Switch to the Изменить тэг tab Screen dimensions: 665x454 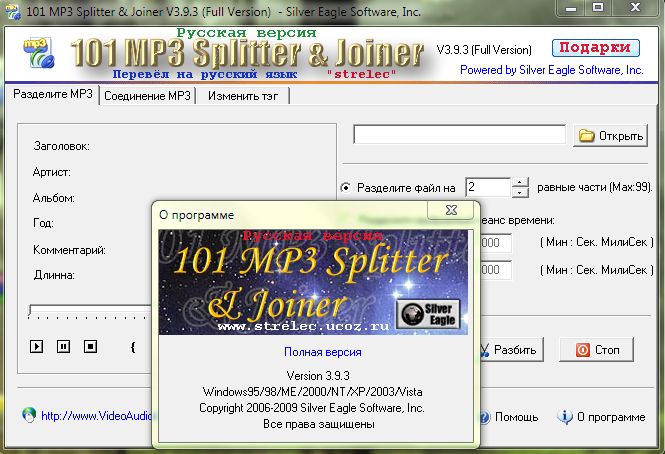[243, 96]
